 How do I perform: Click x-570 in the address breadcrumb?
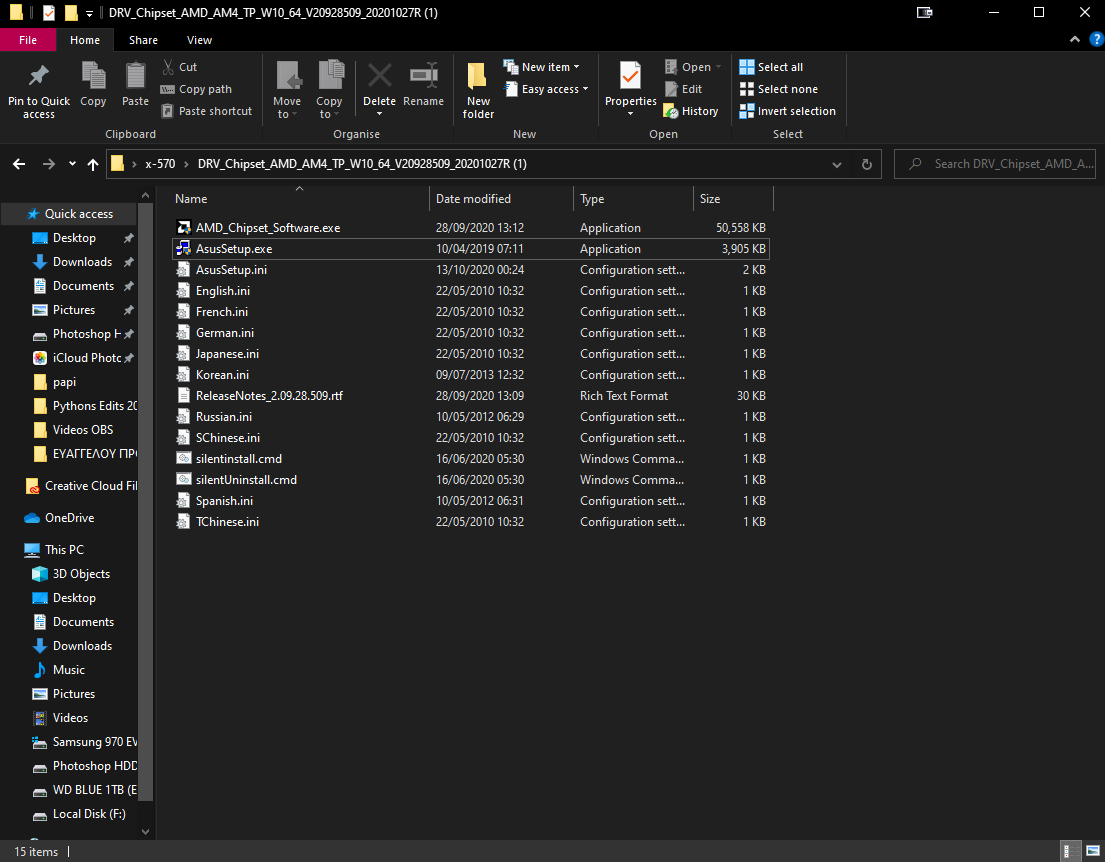point(160,164)
